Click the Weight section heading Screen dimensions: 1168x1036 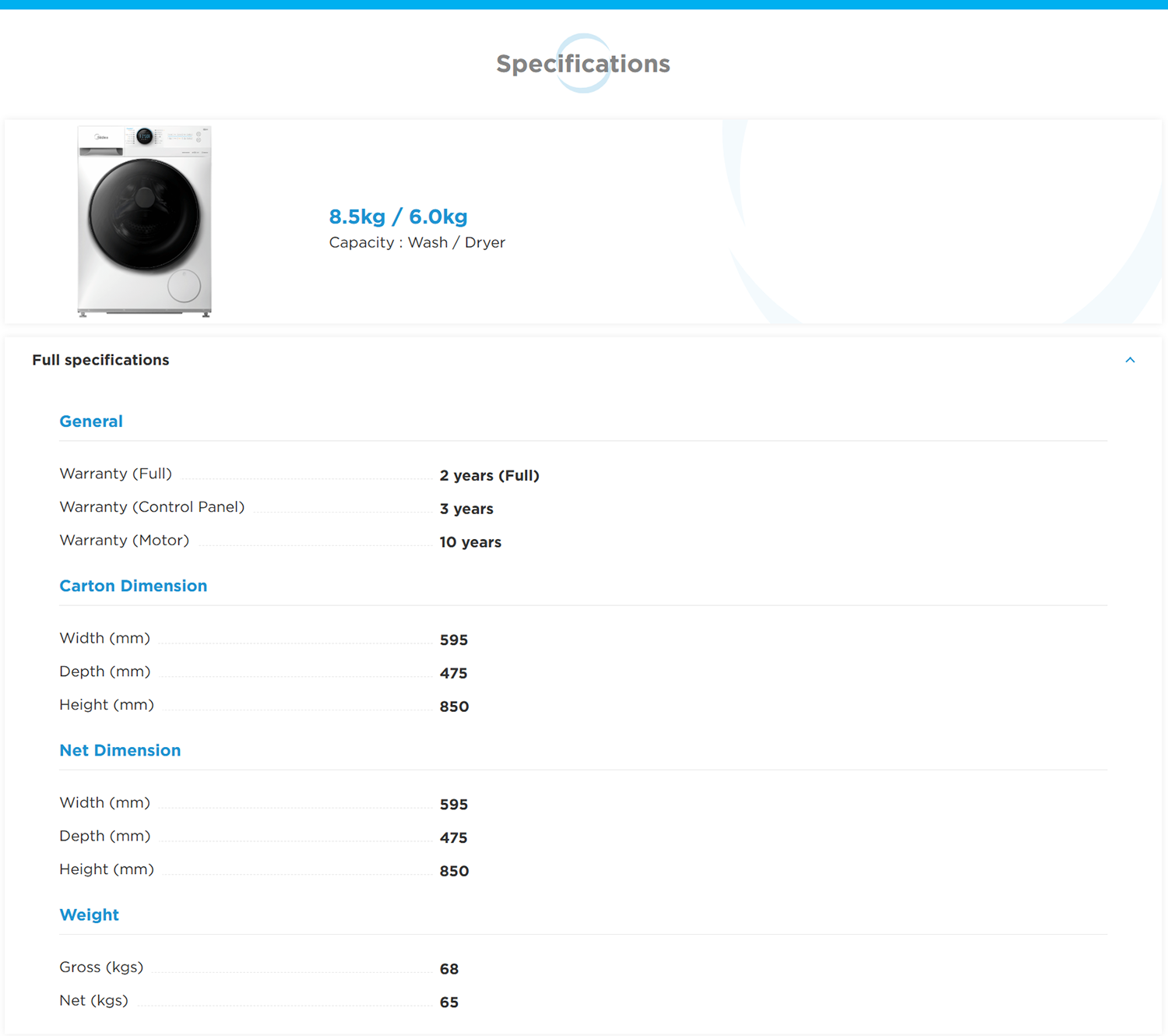click(x=90, y=914)
